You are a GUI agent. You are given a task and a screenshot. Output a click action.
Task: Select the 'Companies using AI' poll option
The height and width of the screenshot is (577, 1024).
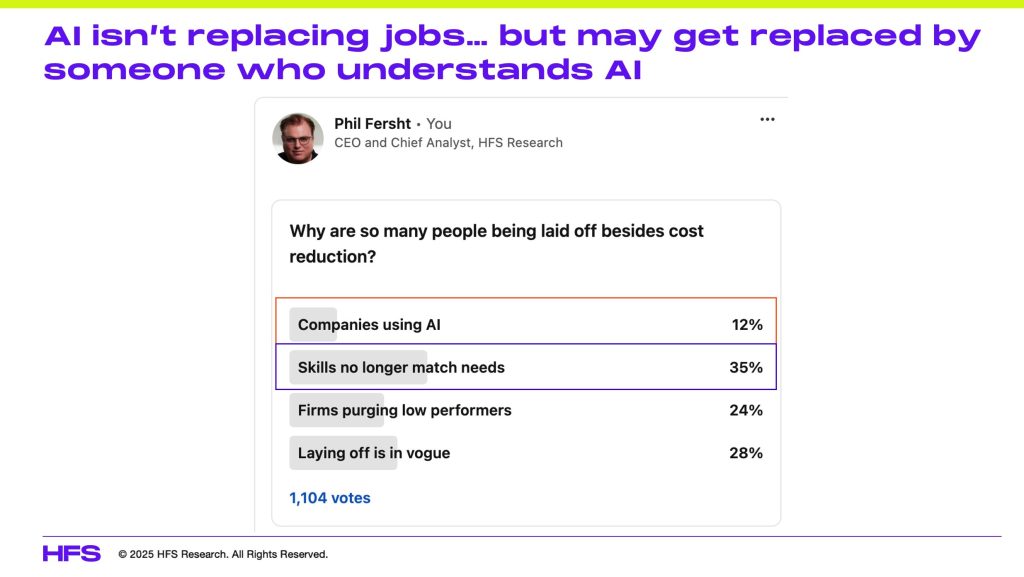(526, 324)
